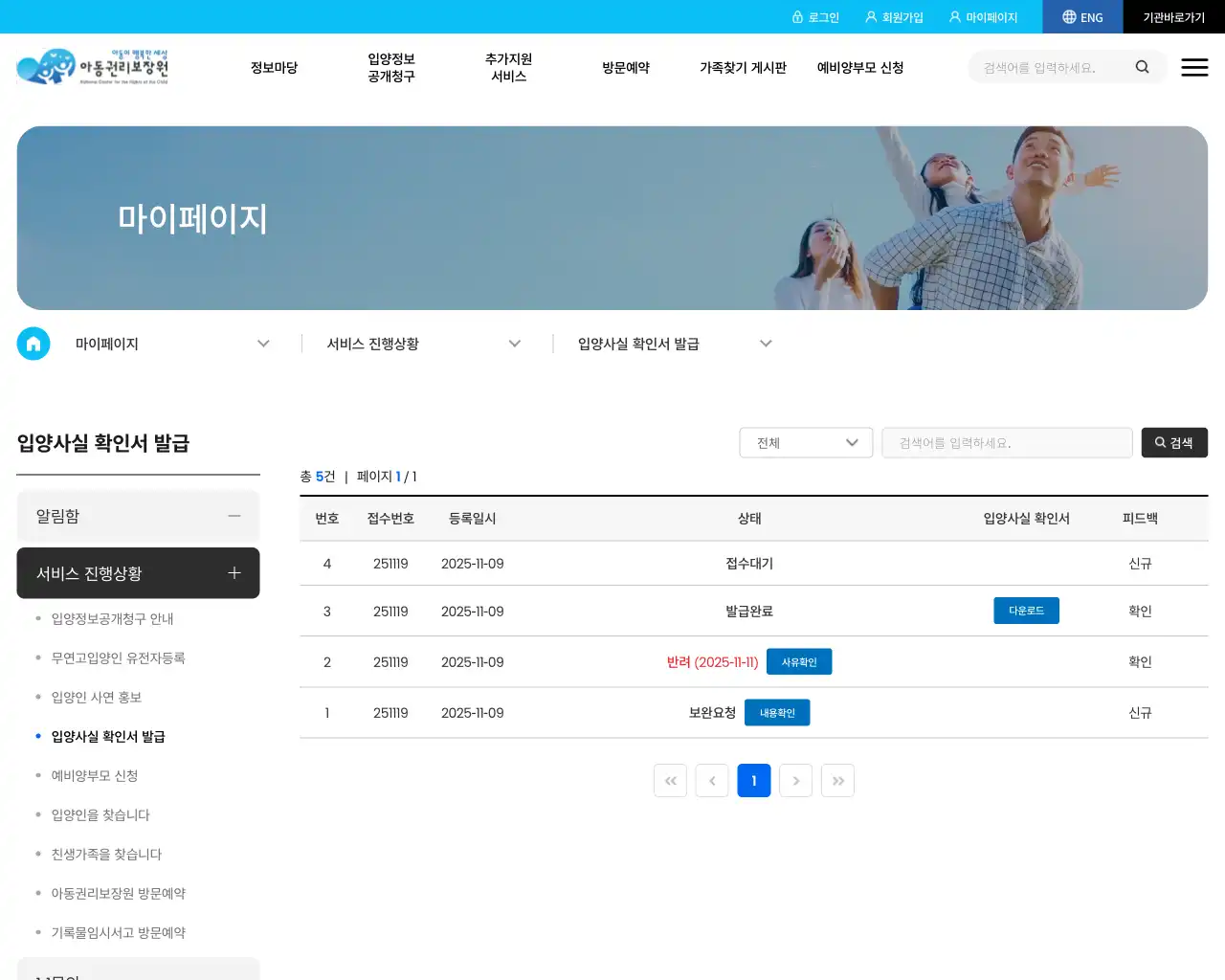
Task: Select page 1 in the pagination bar
Action: point(753,780)
